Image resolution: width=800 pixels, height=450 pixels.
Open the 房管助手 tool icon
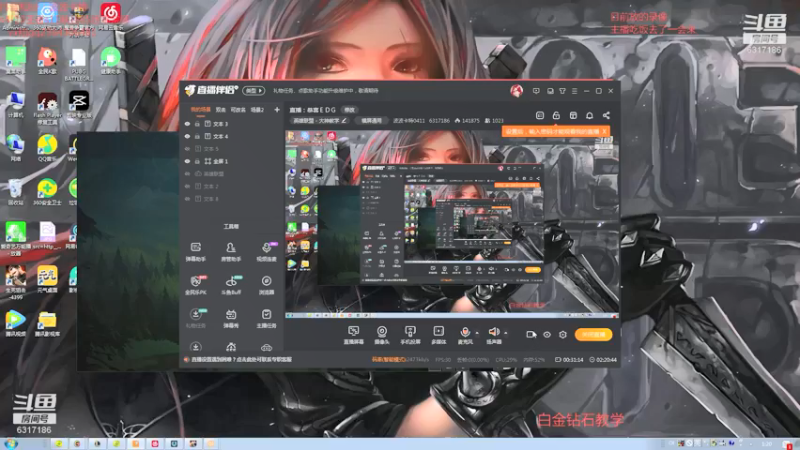coord(231,252)
